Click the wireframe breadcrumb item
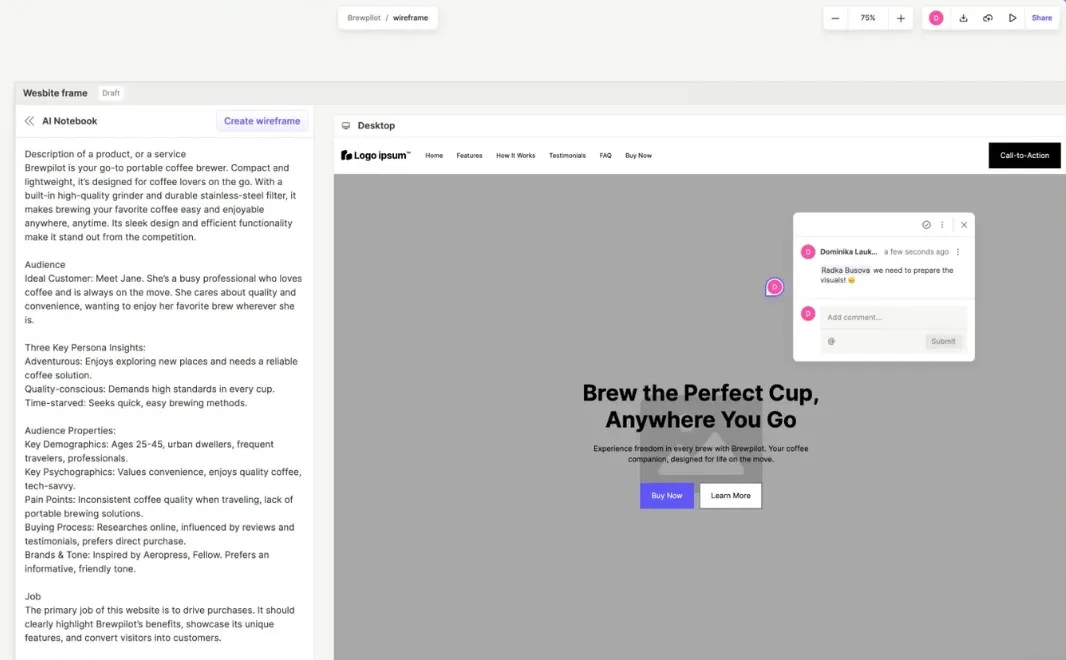 pyautogui.click(x=411, y=18)
